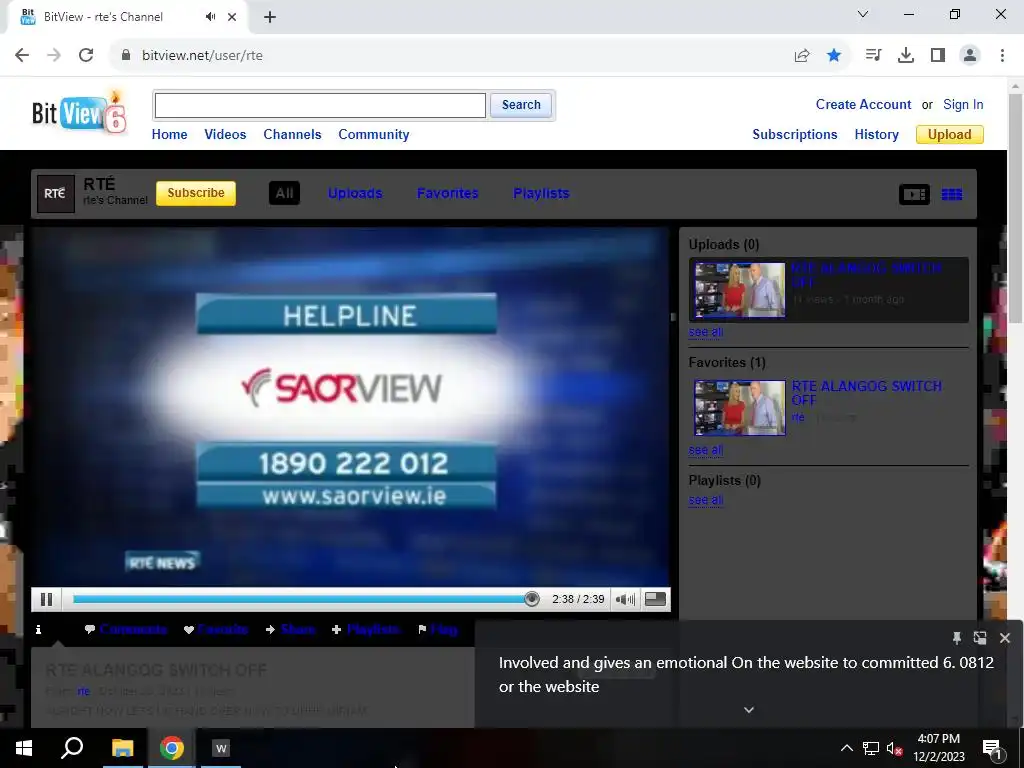Open RTE ALANGOG SWITCH OFF title in Favorites

[867, 392]
